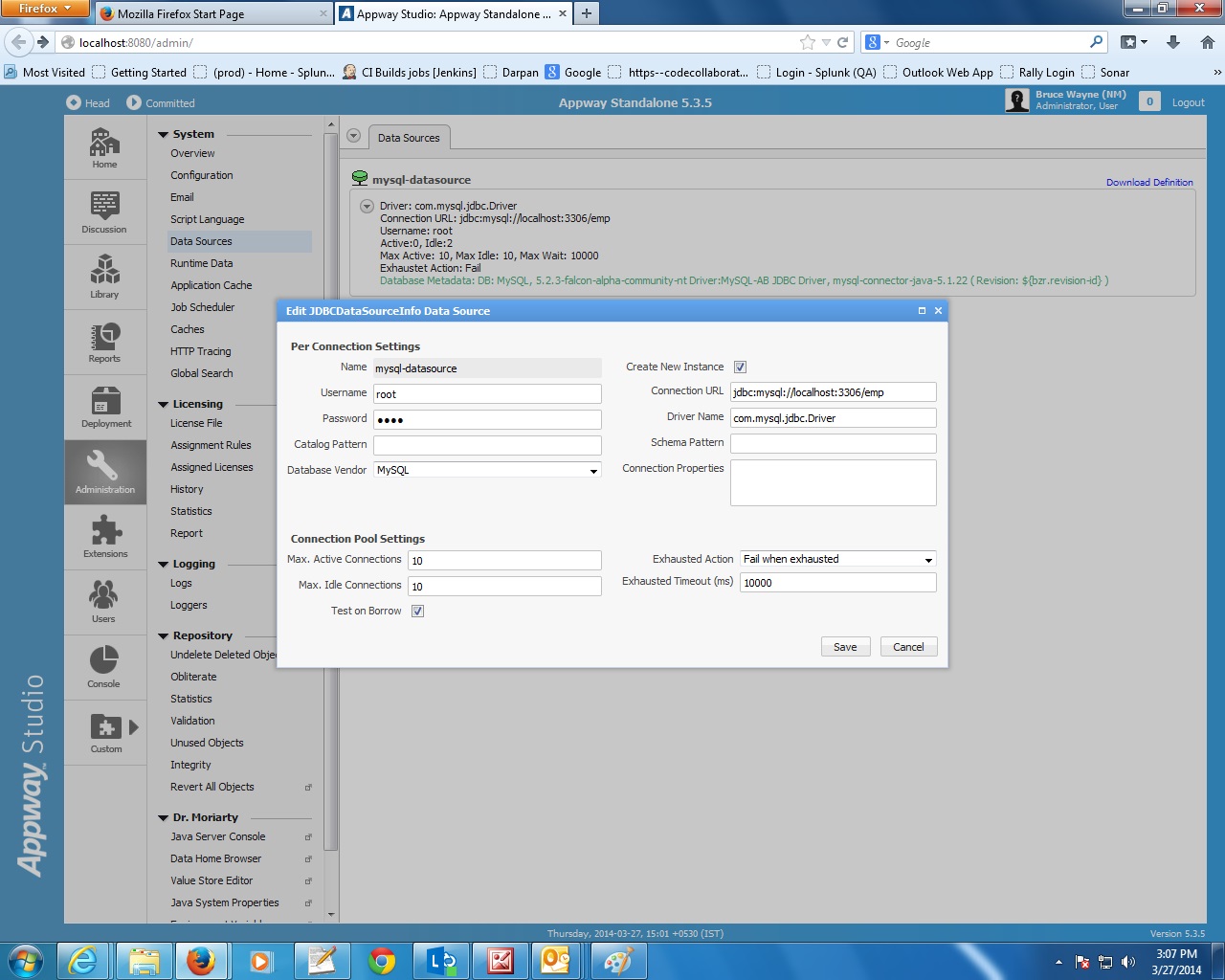Open Java Server Console in the sidebar
This screenshot has height=980, width=1225.
click(218, 836)
